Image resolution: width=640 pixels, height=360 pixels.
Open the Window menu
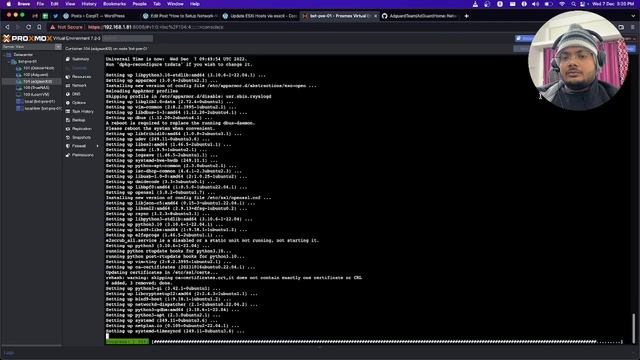pos(175,4)
